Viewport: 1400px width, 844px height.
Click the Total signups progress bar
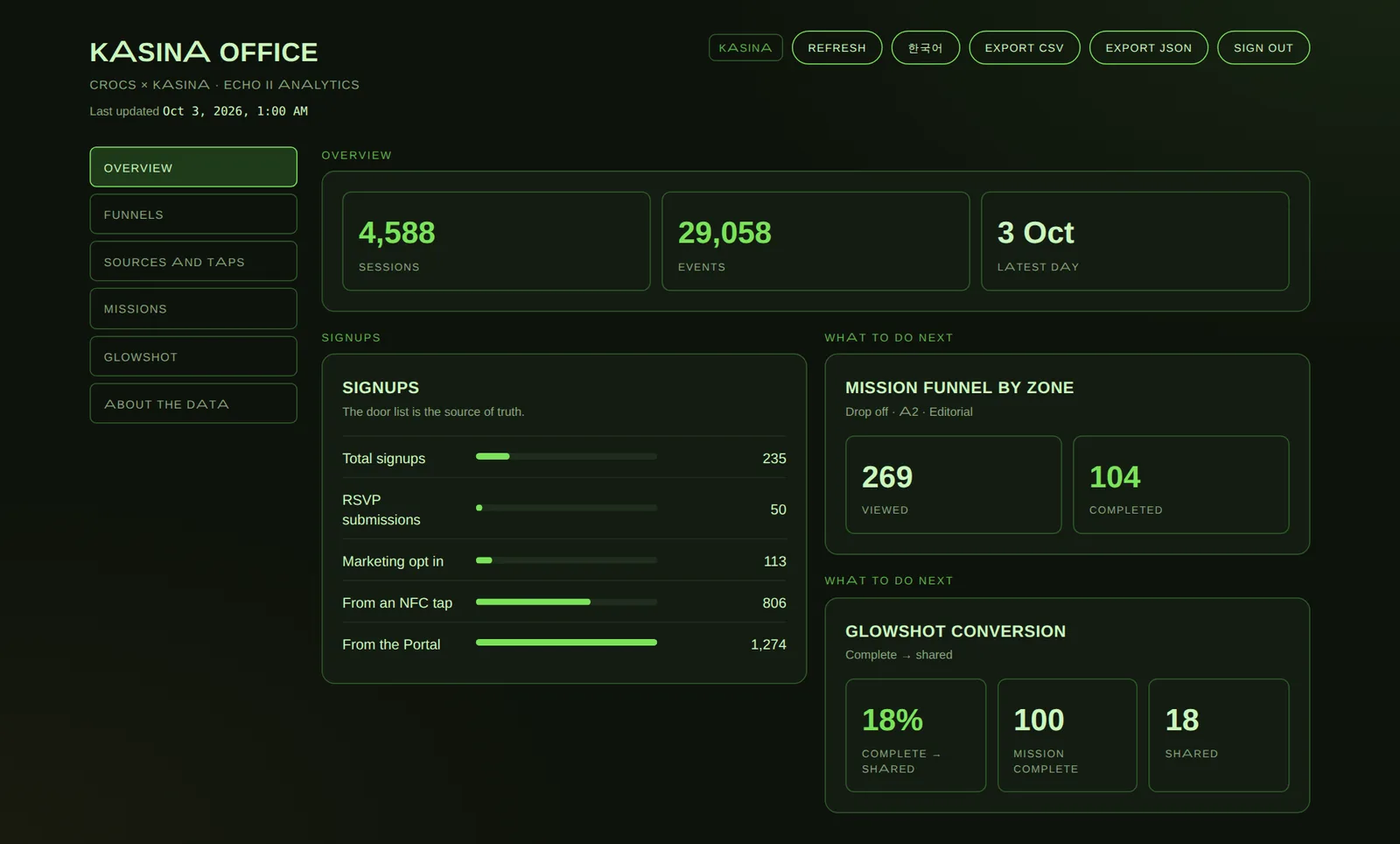pos(566,456)
